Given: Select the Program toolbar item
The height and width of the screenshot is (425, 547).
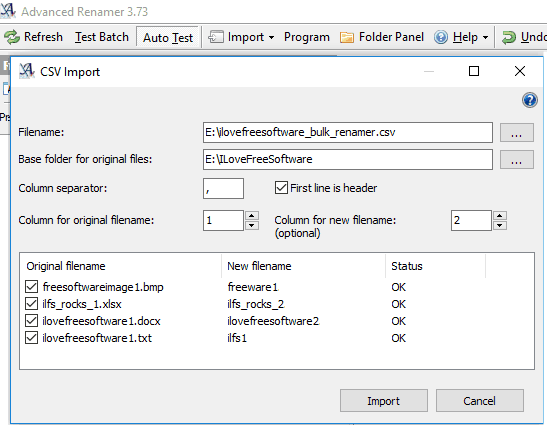Looking at the screenshot, I should point(307,37).
